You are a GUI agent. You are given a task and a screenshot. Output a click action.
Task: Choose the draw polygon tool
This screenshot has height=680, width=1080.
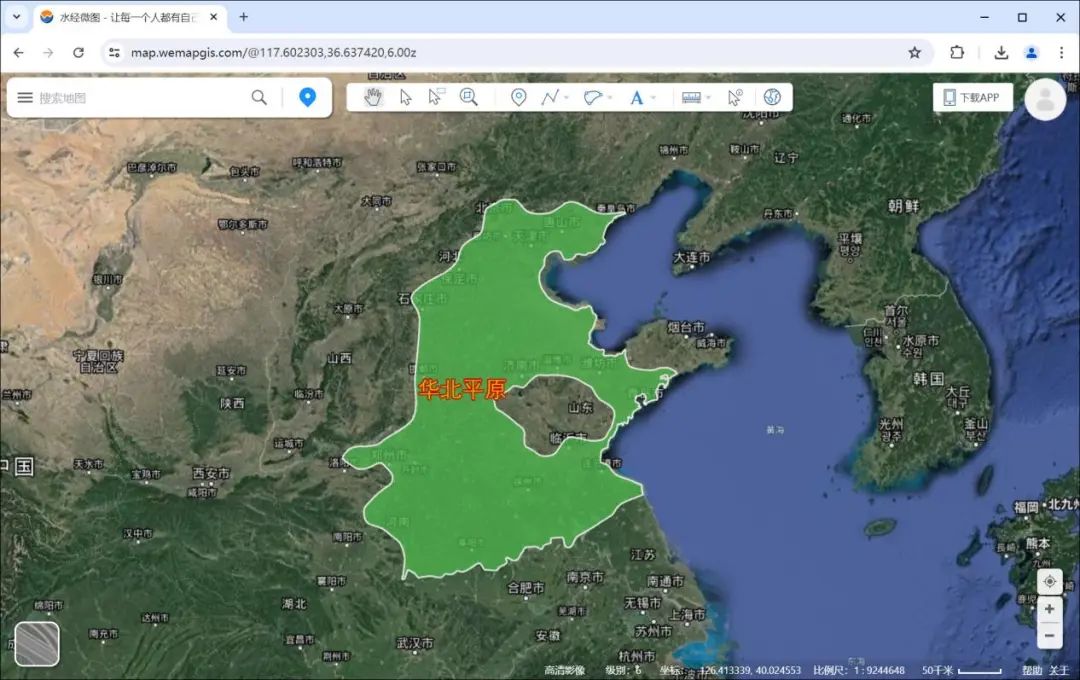point(592,97)
